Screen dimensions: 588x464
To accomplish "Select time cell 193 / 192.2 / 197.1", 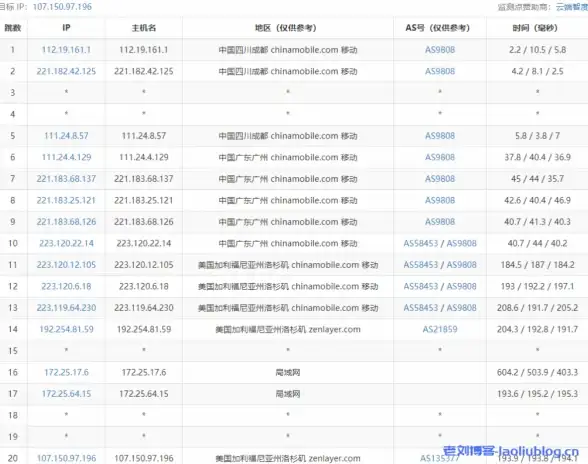I will point(537,286).
